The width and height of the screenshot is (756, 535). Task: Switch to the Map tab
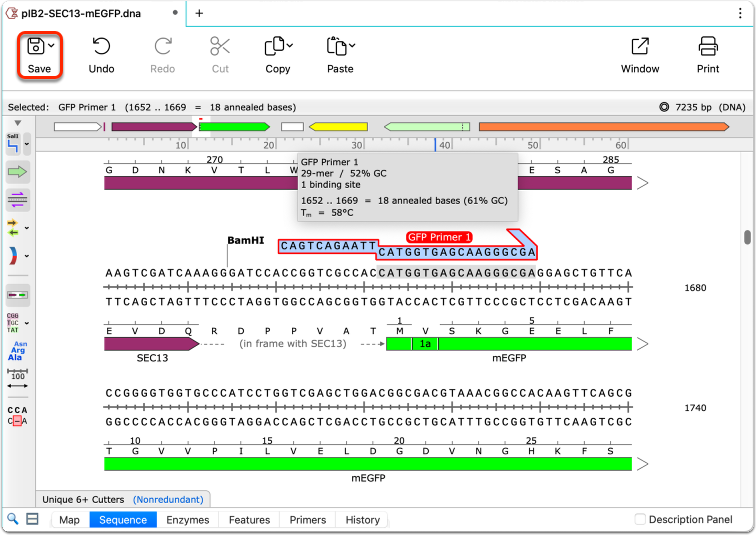pyautogui.click(x=69, y=520)
